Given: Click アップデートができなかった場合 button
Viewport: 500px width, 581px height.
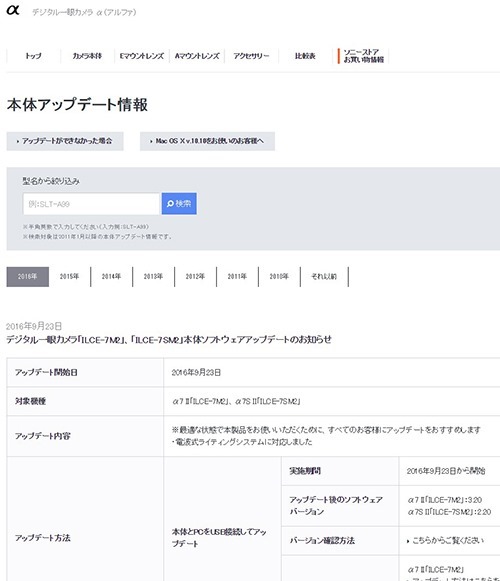Looking at the screenshot, I should coord(65,141).
